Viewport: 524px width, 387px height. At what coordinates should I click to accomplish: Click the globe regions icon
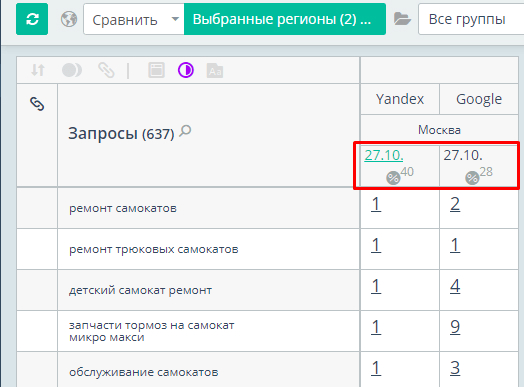(69, 19)
